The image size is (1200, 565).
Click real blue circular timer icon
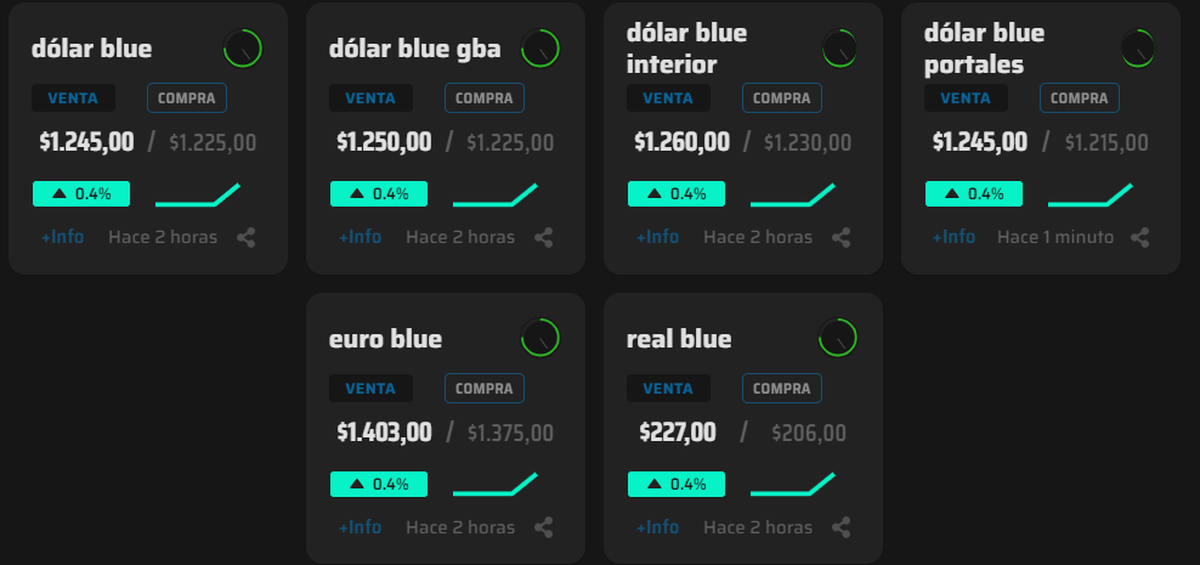coord(838,338)
